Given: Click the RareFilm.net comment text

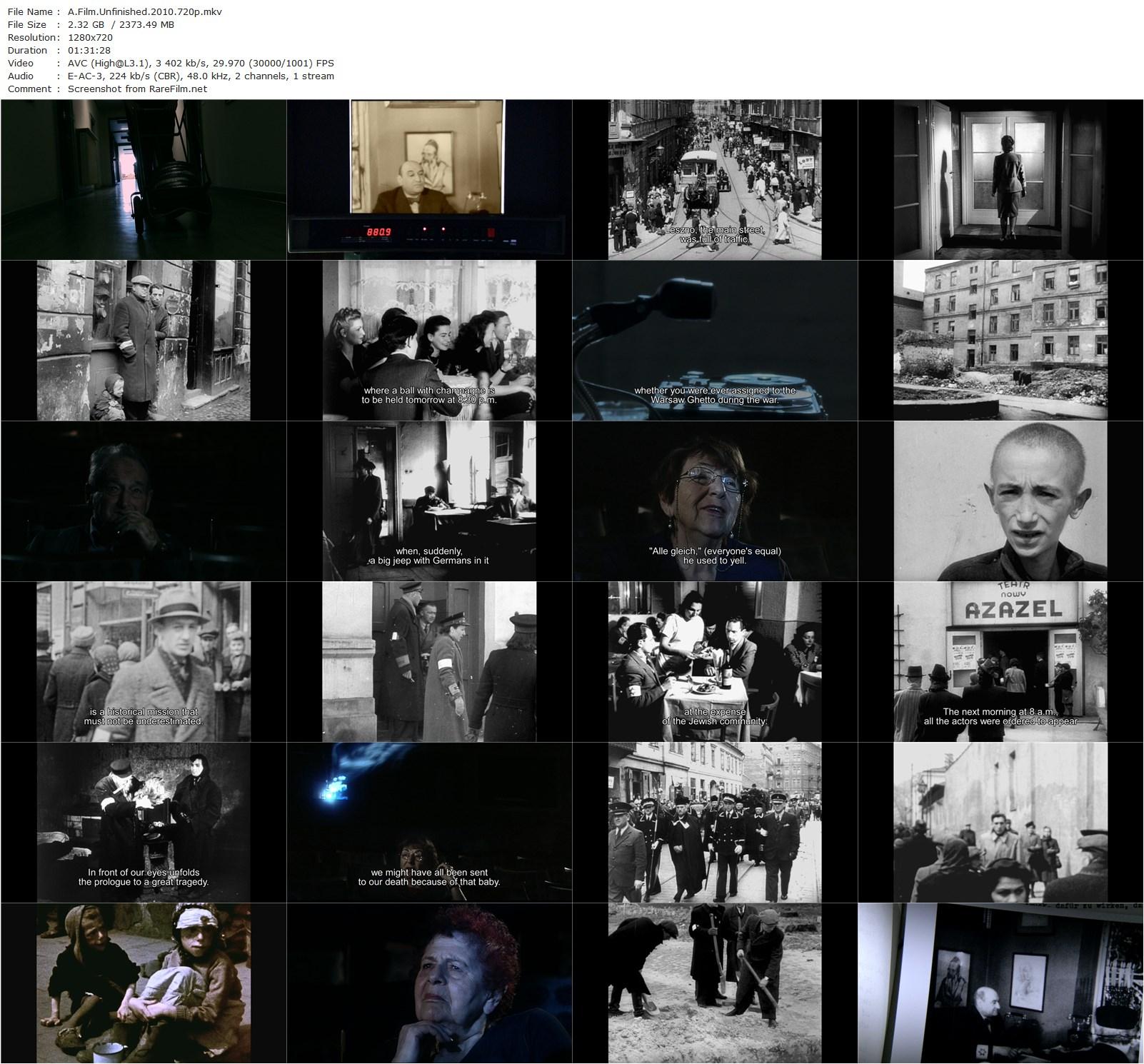Looking at the screenshot, I should pyautogui.click(x=137, y=89).
